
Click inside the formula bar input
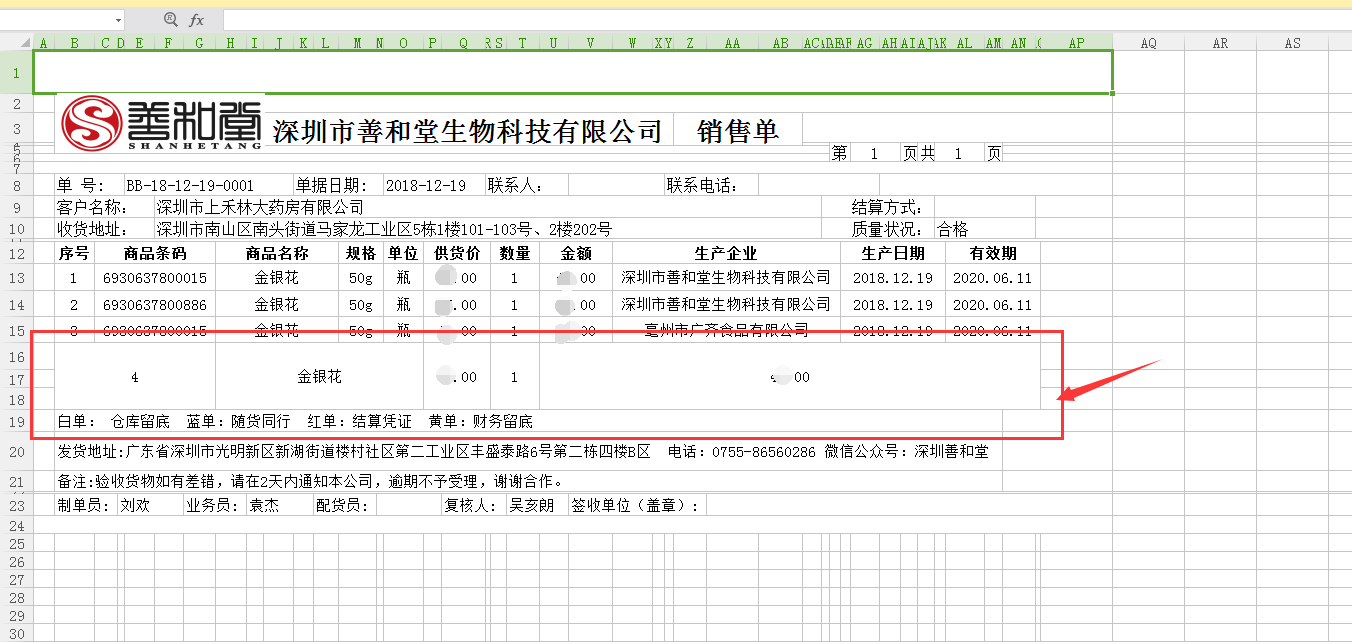pos(780,20)
